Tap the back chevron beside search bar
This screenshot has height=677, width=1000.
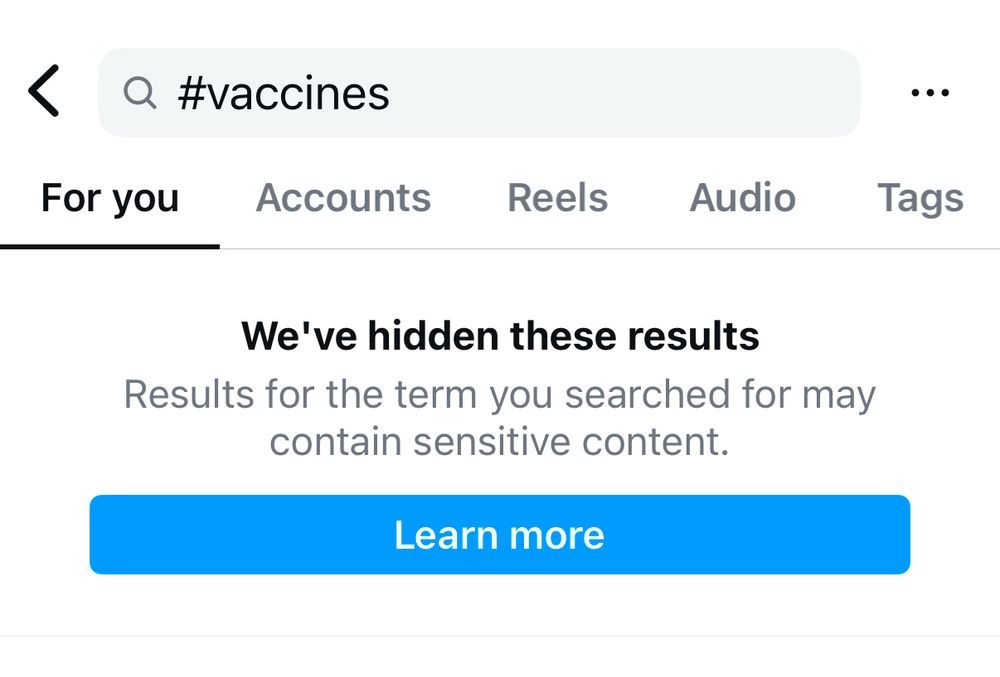(x=44, y=92)
